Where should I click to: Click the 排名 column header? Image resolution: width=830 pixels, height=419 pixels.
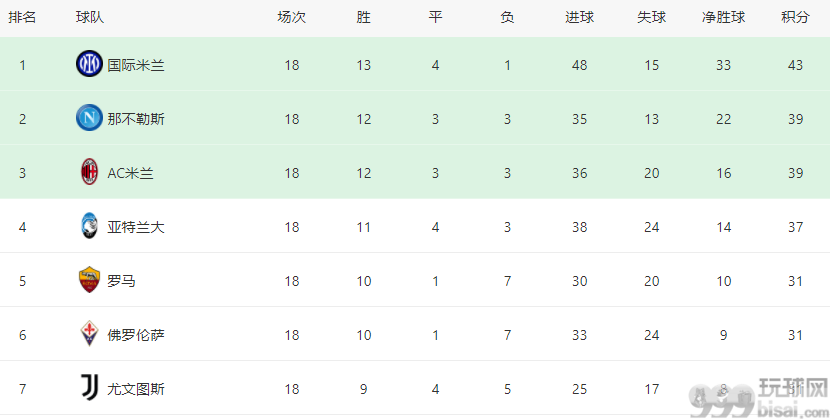pyautogui.click(x=22, y=17)
